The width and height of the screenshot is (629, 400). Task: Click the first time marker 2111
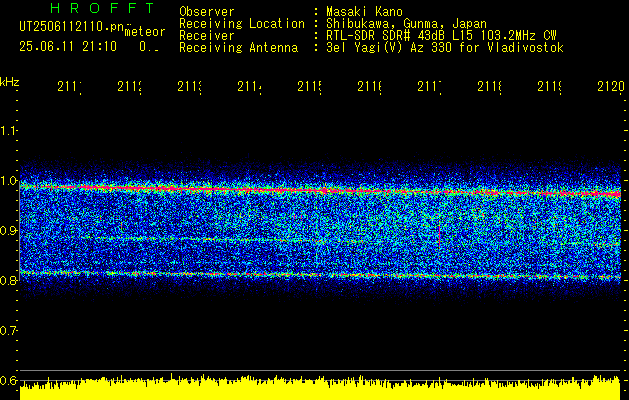[x=69, y=86]
